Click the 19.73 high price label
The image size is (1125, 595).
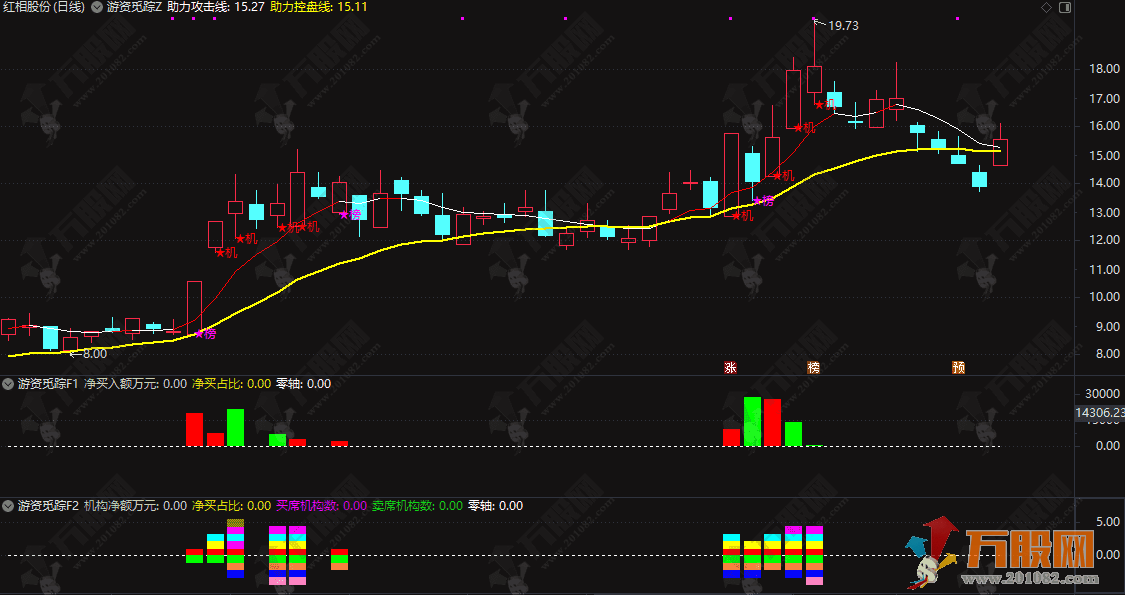coord(843,26)
